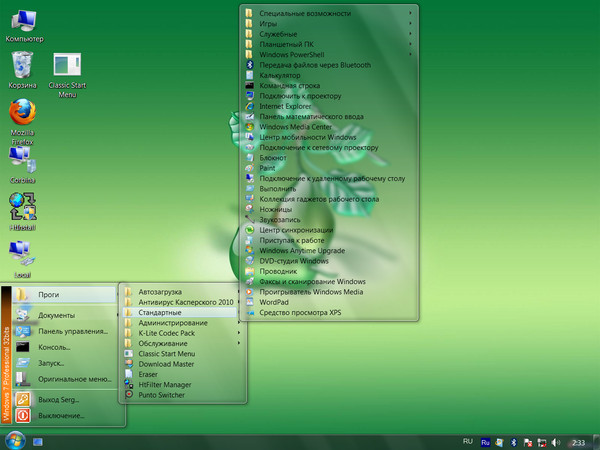Click the network connection tray icon

tap(542, 442)
